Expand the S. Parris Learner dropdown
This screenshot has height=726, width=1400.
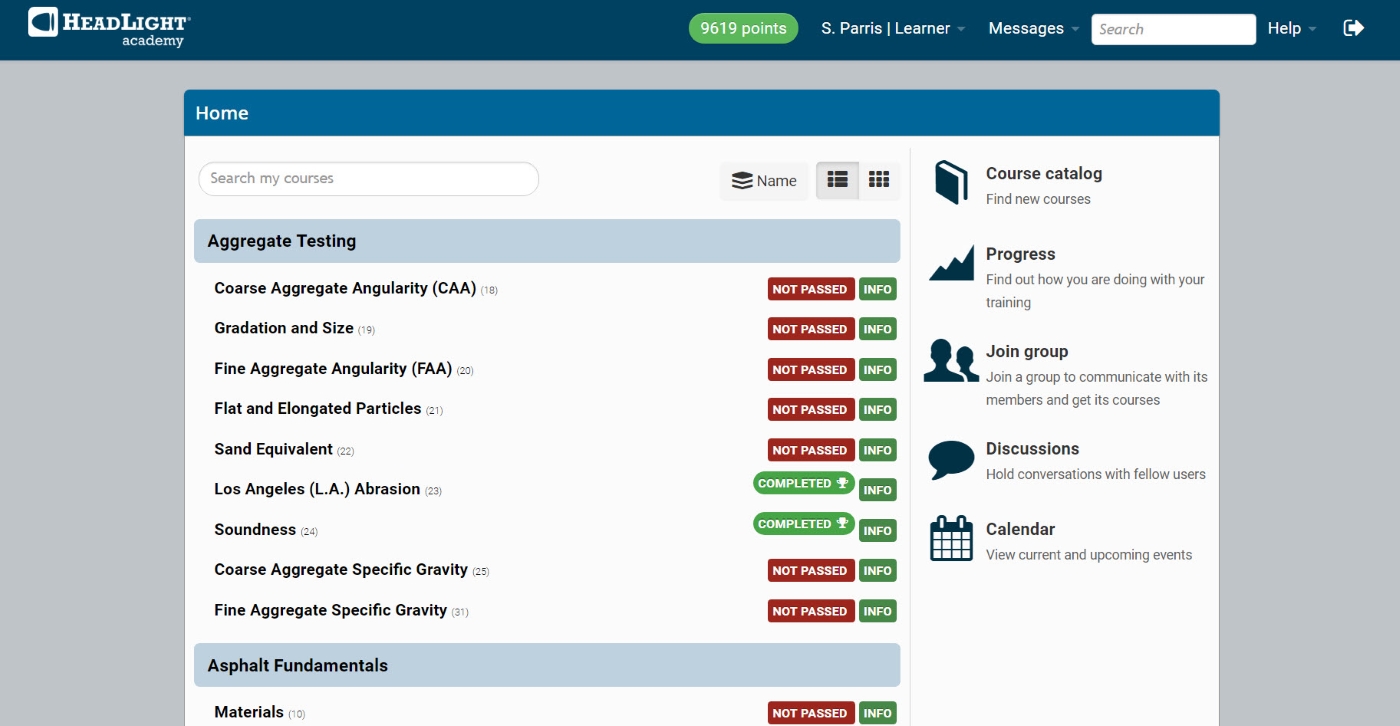click(892, 28)
